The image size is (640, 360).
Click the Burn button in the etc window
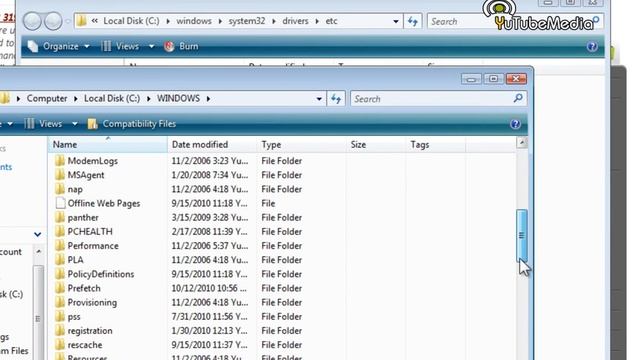click(x=181, y=47)
